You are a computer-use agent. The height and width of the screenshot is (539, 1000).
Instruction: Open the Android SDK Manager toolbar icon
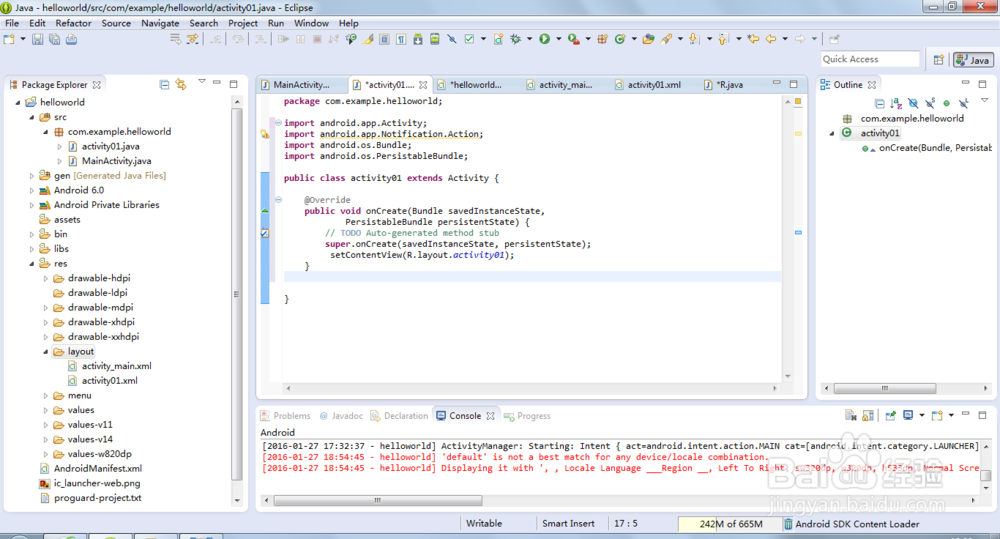[x=418, y=39]
